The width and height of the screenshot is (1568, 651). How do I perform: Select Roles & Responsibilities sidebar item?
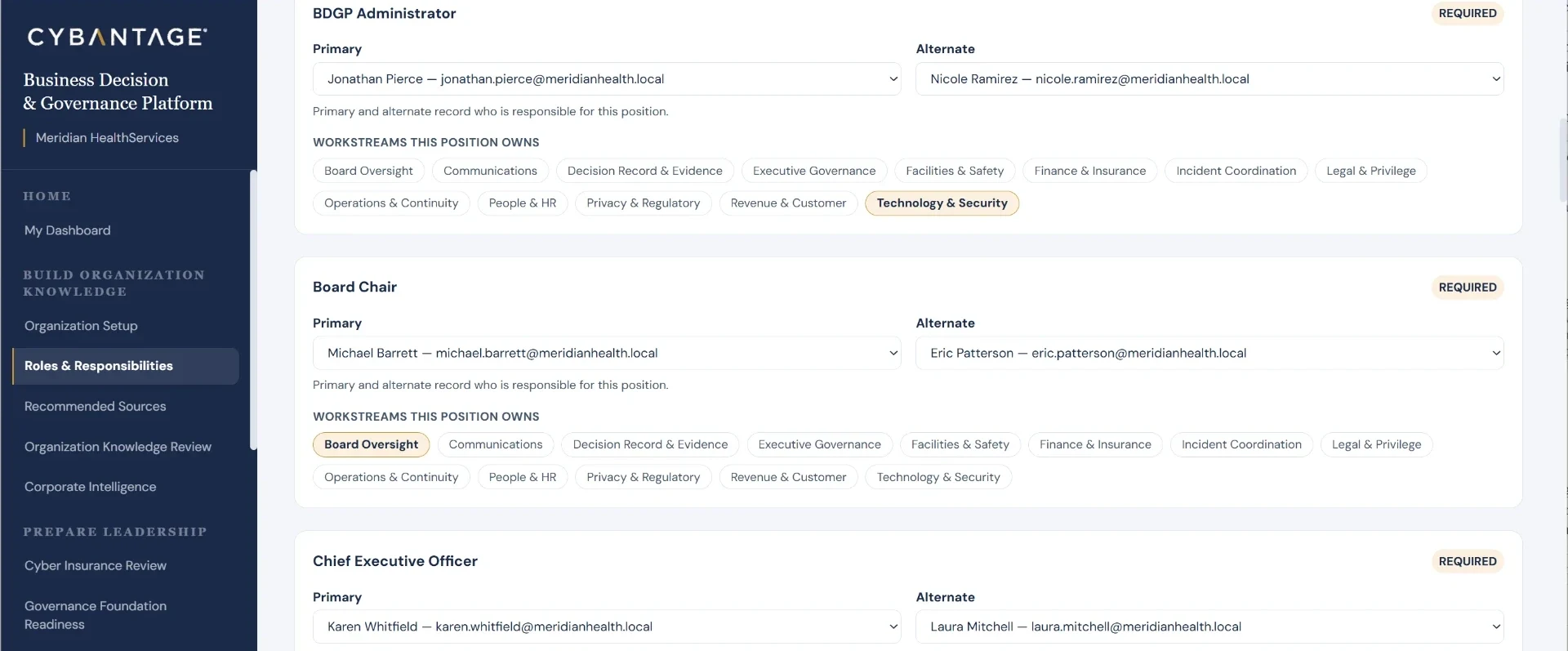[x=126, y=366]
